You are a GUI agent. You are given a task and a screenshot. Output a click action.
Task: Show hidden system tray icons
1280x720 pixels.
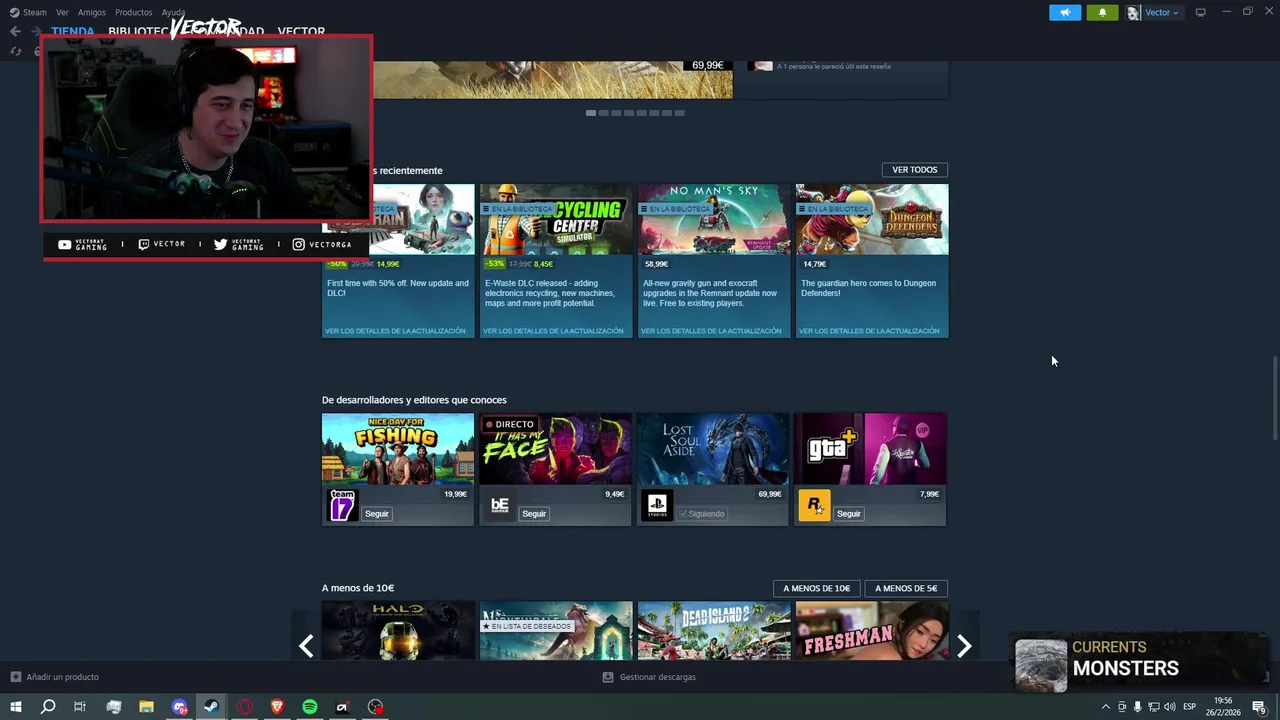pyautogui.click(x=1105, y=707)
